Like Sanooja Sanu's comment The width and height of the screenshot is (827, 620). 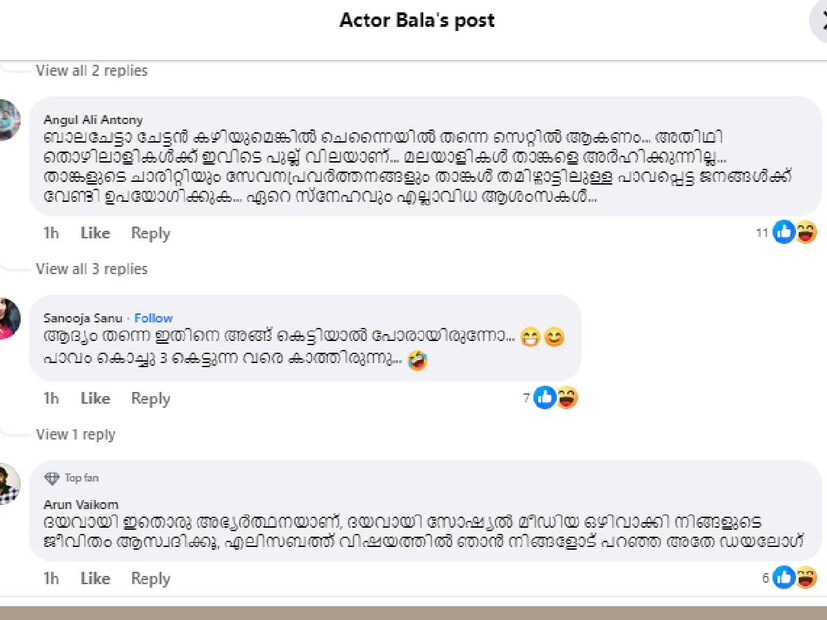[95, 398]
